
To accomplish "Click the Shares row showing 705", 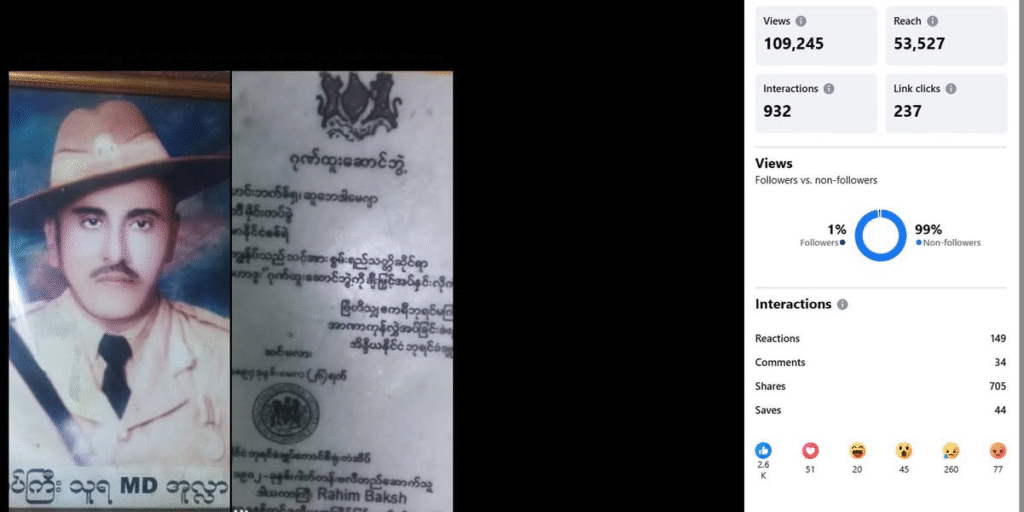I will click(880, 387).
